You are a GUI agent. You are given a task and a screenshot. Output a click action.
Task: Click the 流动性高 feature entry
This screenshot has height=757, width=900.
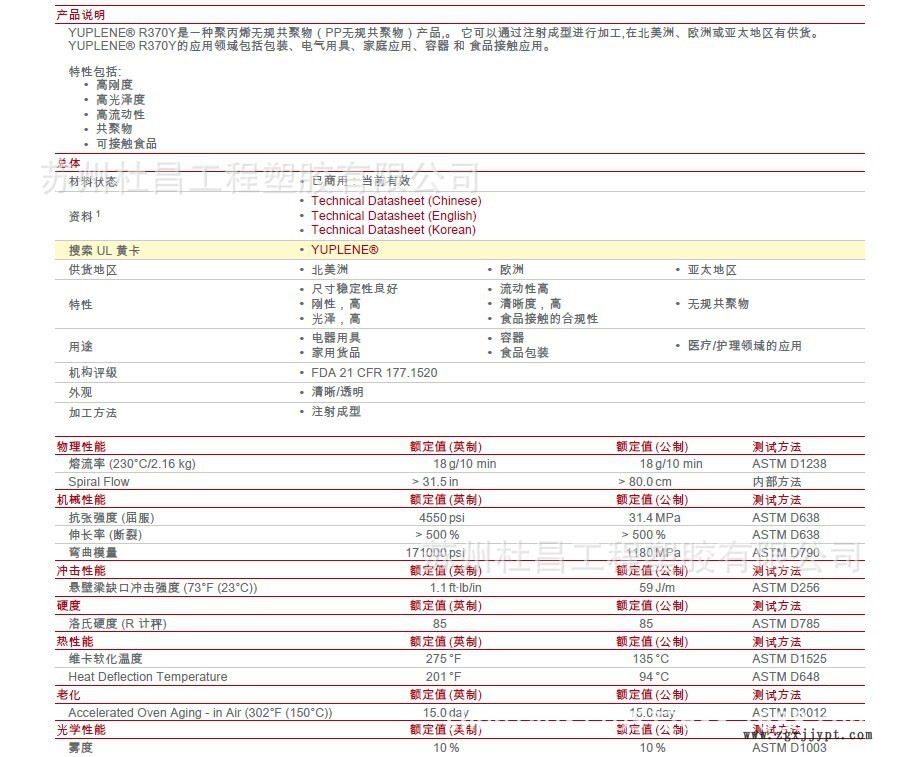point(523,289)
